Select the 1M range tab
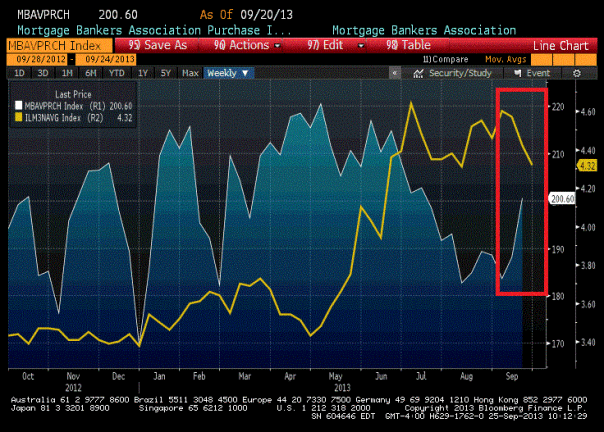This screenshot has width=604, height=432. coord(67,73)
